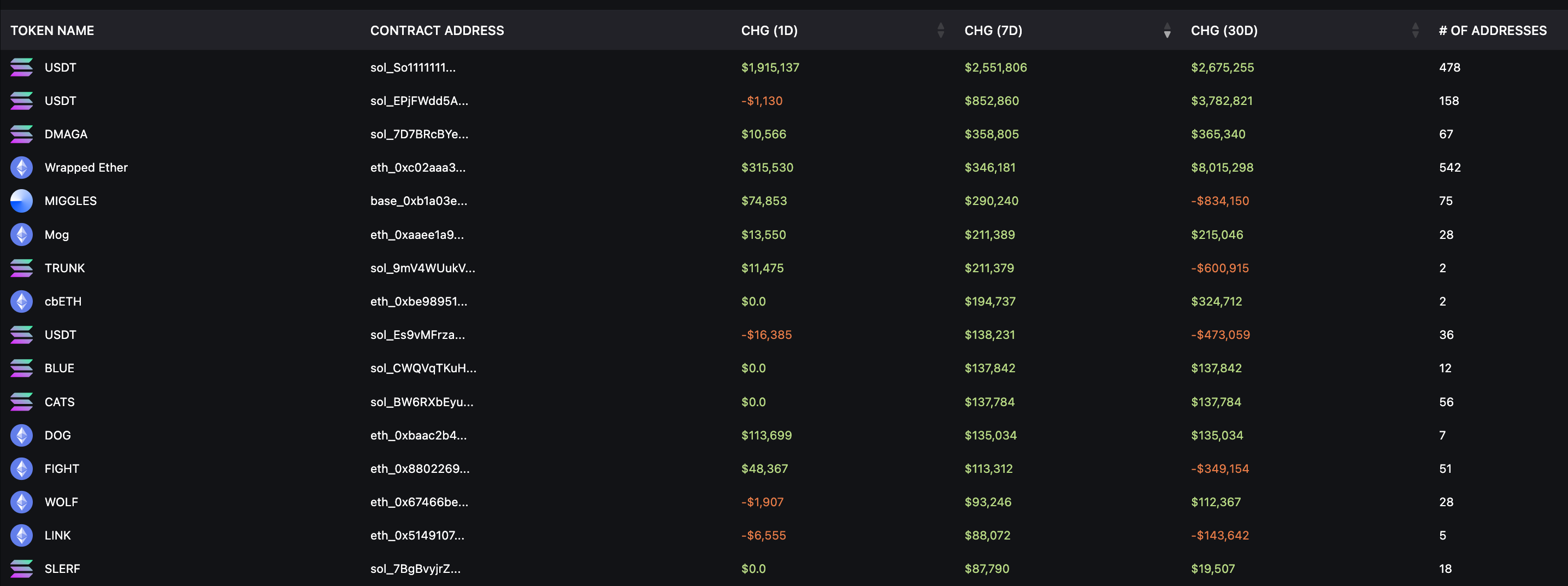Click the Ethereum icon beside Wrapped Ether
Screen dimensions: 1568x586
click(21, 167)
